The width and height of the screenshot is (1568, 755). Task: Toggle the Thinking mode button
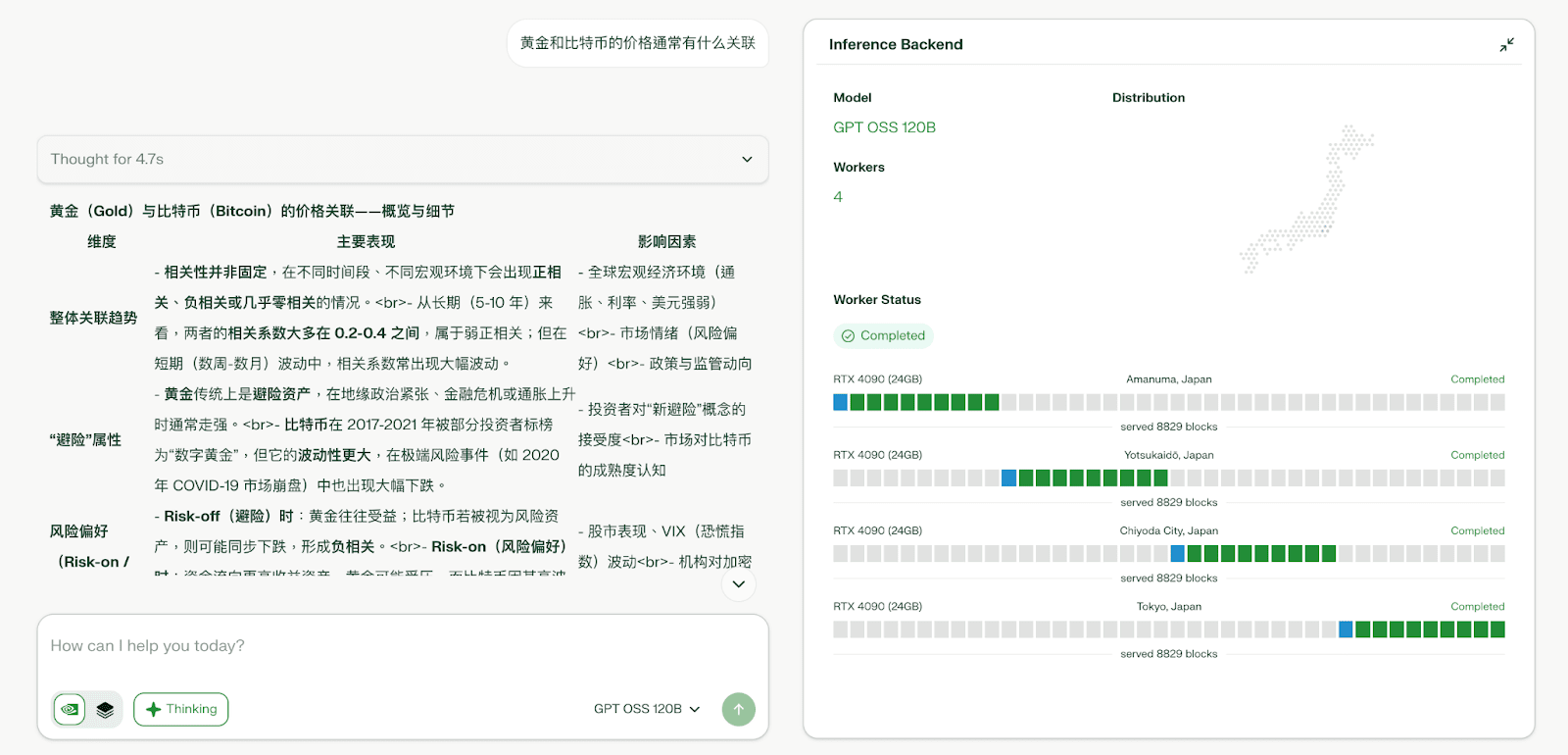pos(181,709)
